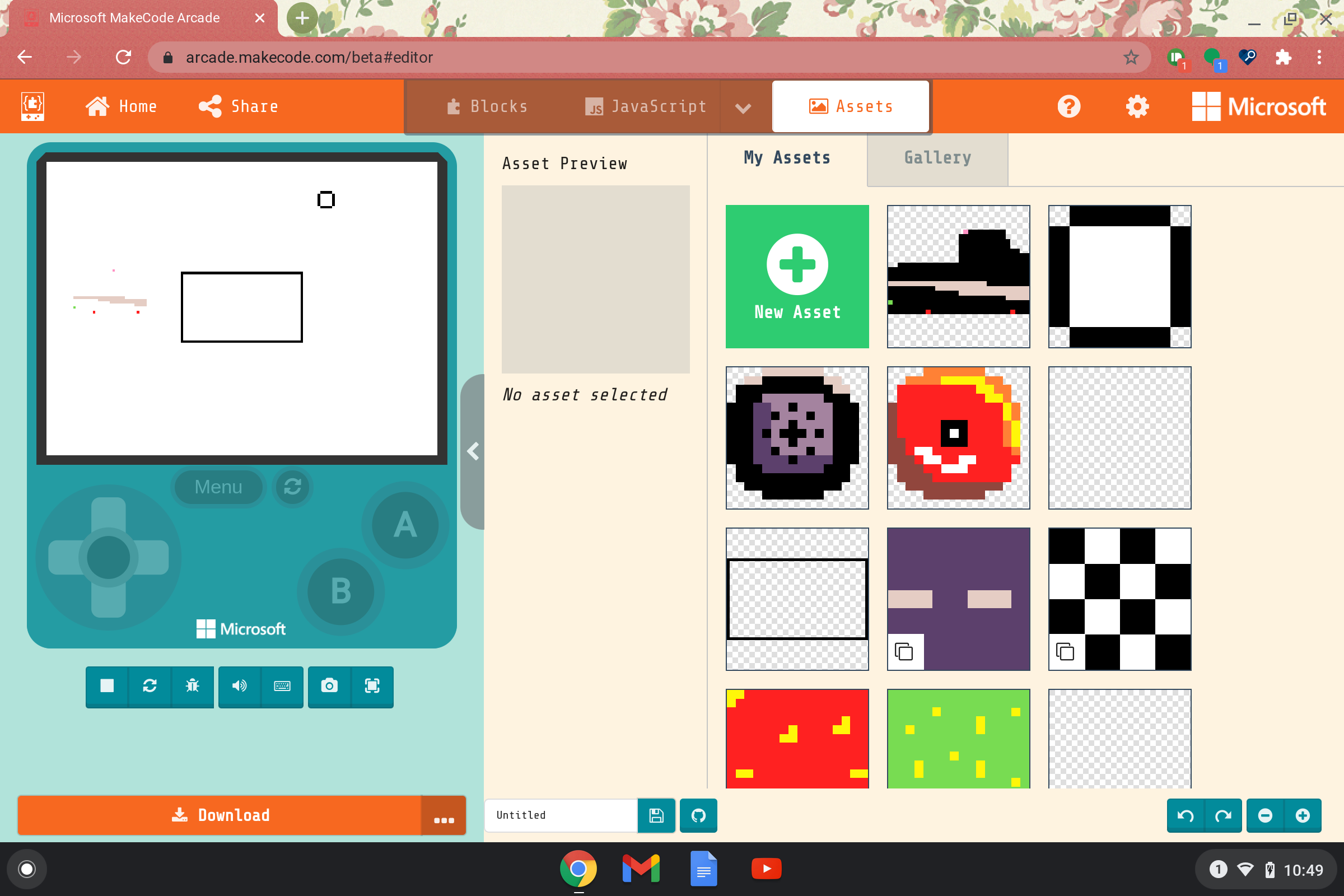
Task: Collapse the simulator with the left arrow
Action: click(x=473, y=451)
